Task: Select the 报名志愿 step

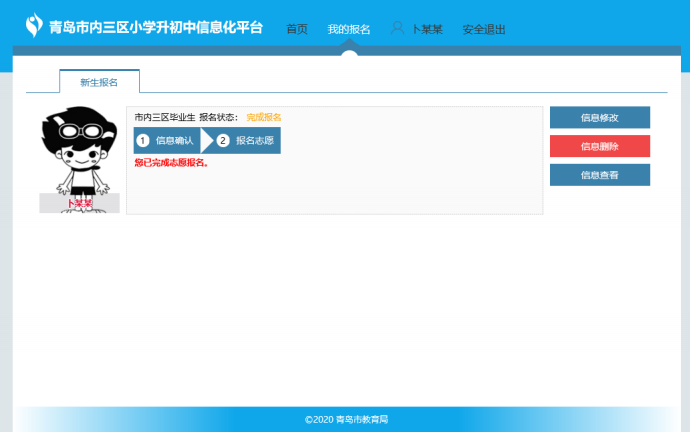Action: [x=254, y=140]
